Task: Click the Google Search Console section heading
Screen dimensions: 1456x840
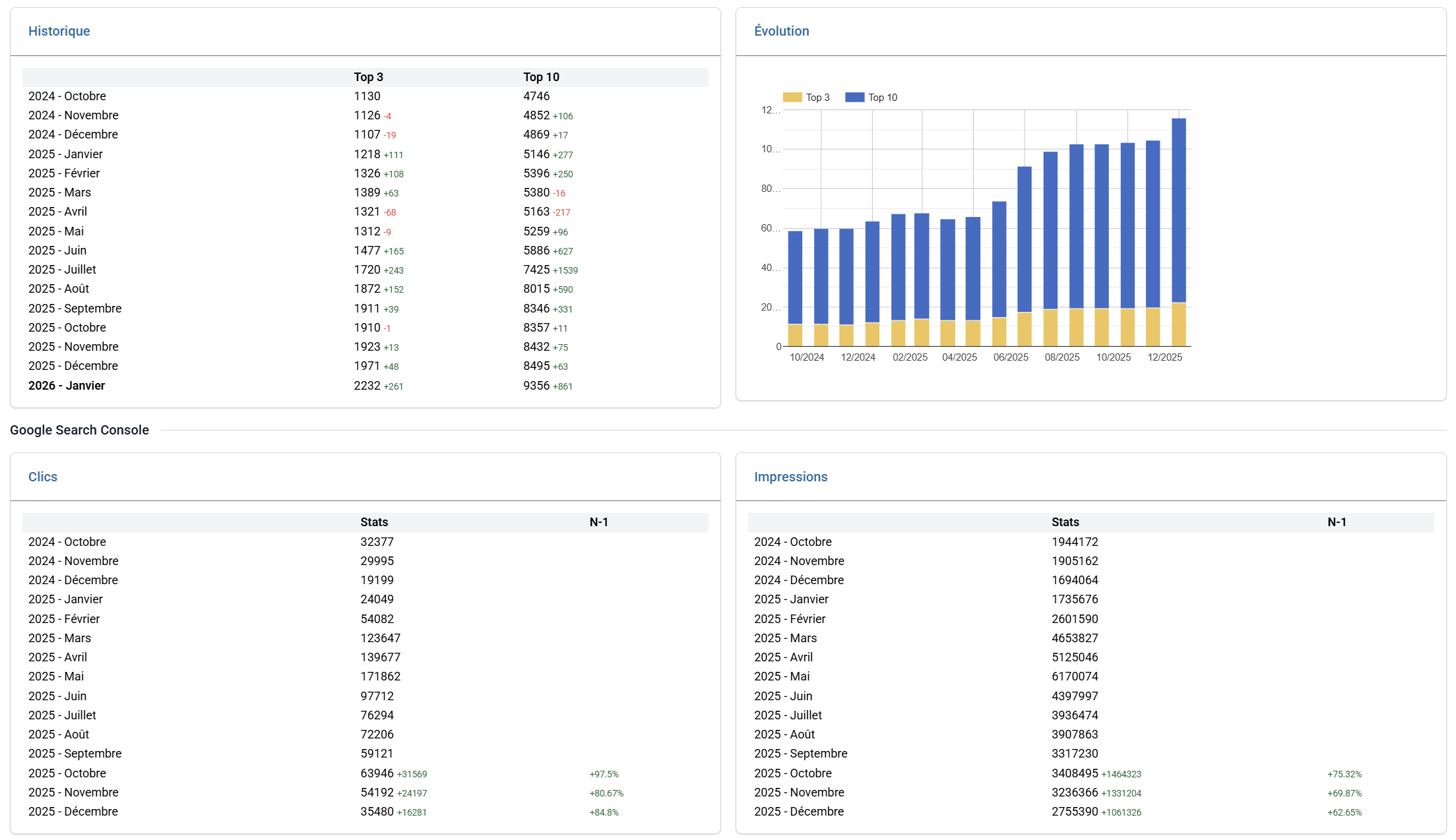Action: pyautogui.click(x=79, y=430)
